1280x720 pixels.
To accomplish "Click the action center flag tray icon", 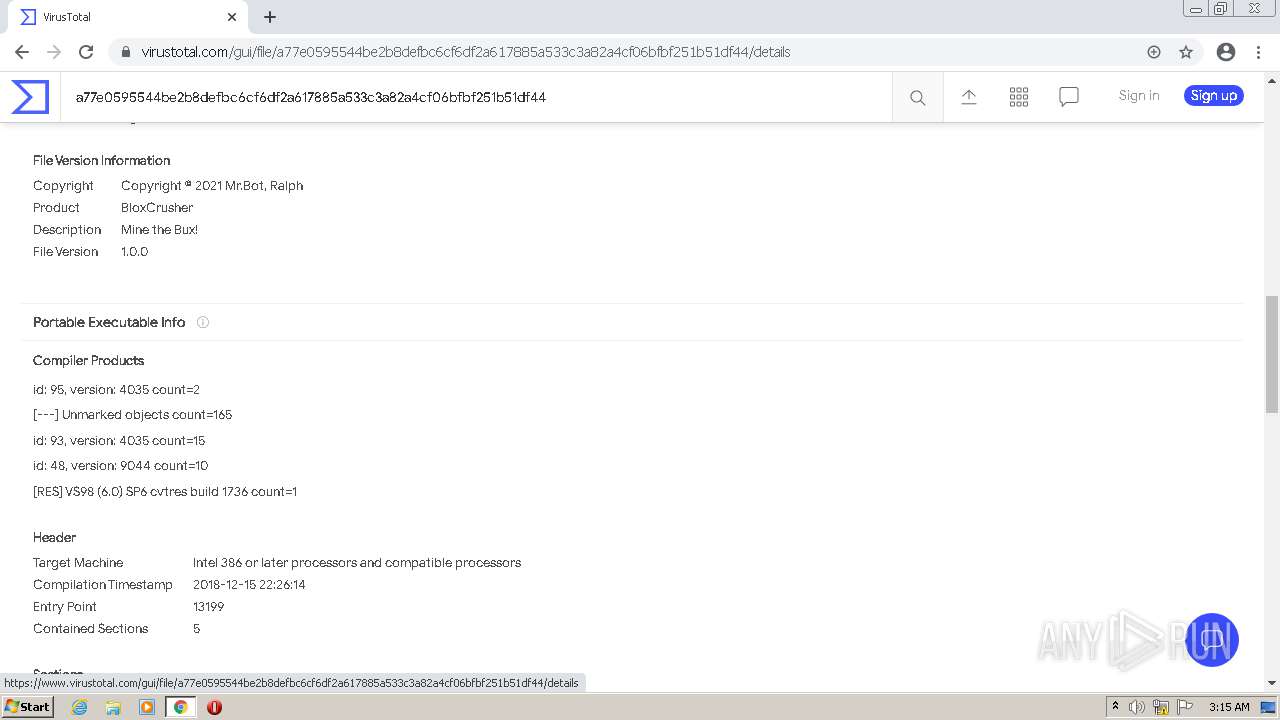I will click(x=1185, y=707).
